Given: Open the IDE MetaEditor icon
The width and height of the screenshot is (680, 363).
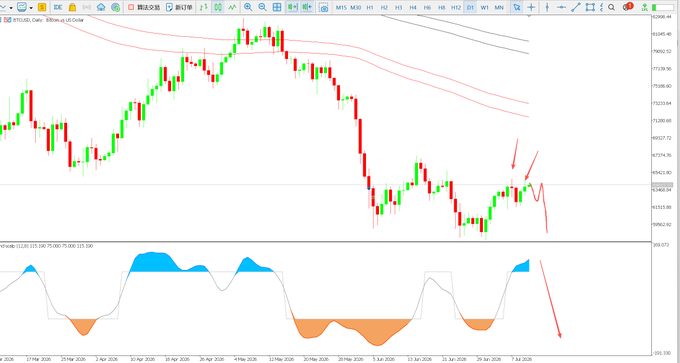Looking at the screenshot, I should [x=58, y=7].
